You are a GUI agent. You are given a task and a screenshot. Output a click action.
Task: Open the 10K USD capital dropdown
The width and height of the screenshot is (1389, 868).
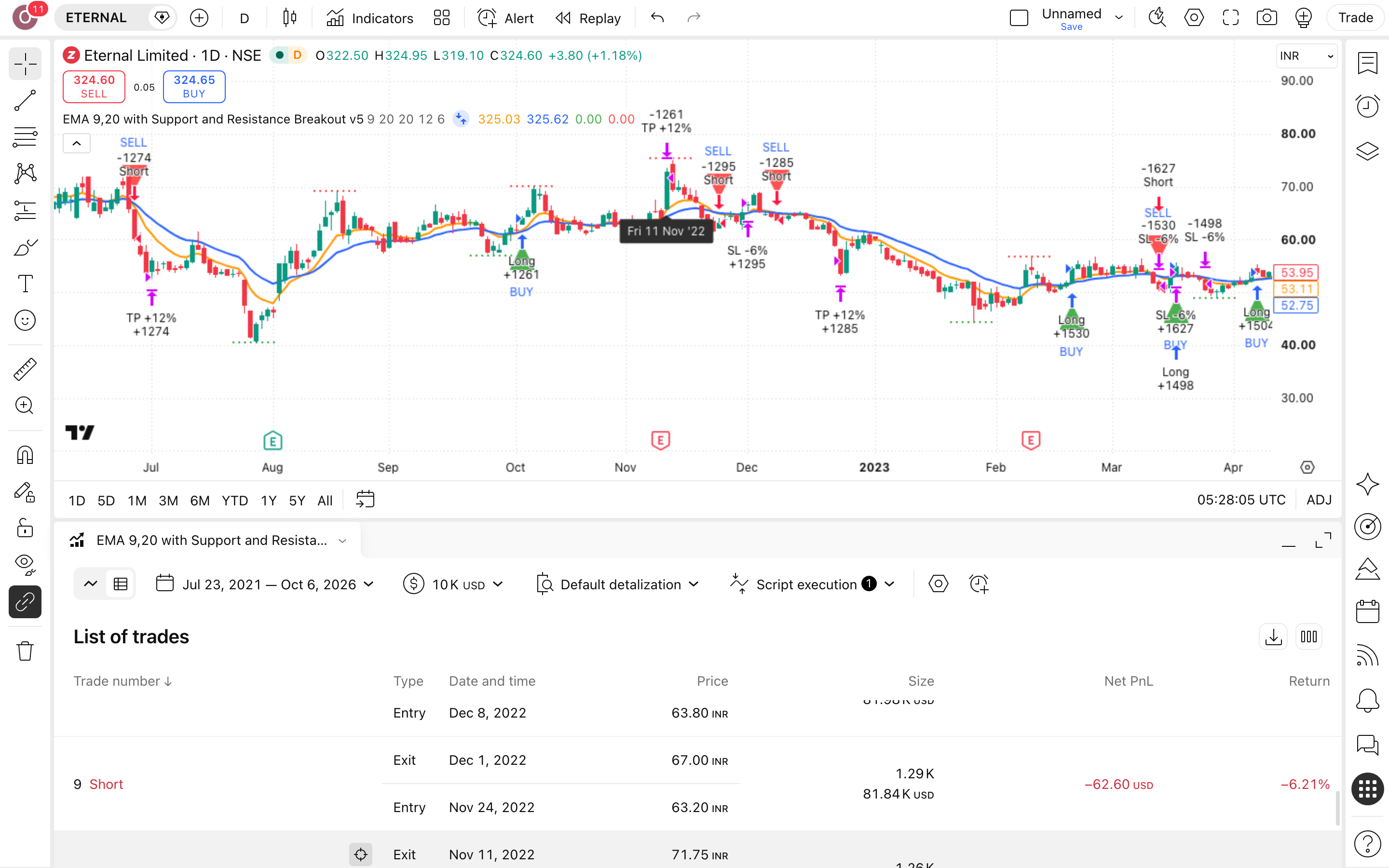pos(453,584)
